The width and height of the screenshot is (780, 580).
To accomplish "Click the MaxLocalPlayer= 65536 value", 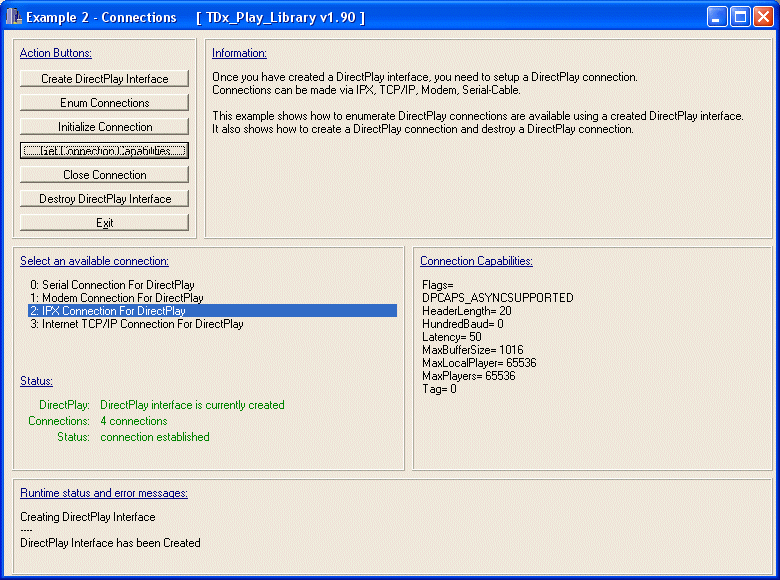I will click(x=479, y=363).
